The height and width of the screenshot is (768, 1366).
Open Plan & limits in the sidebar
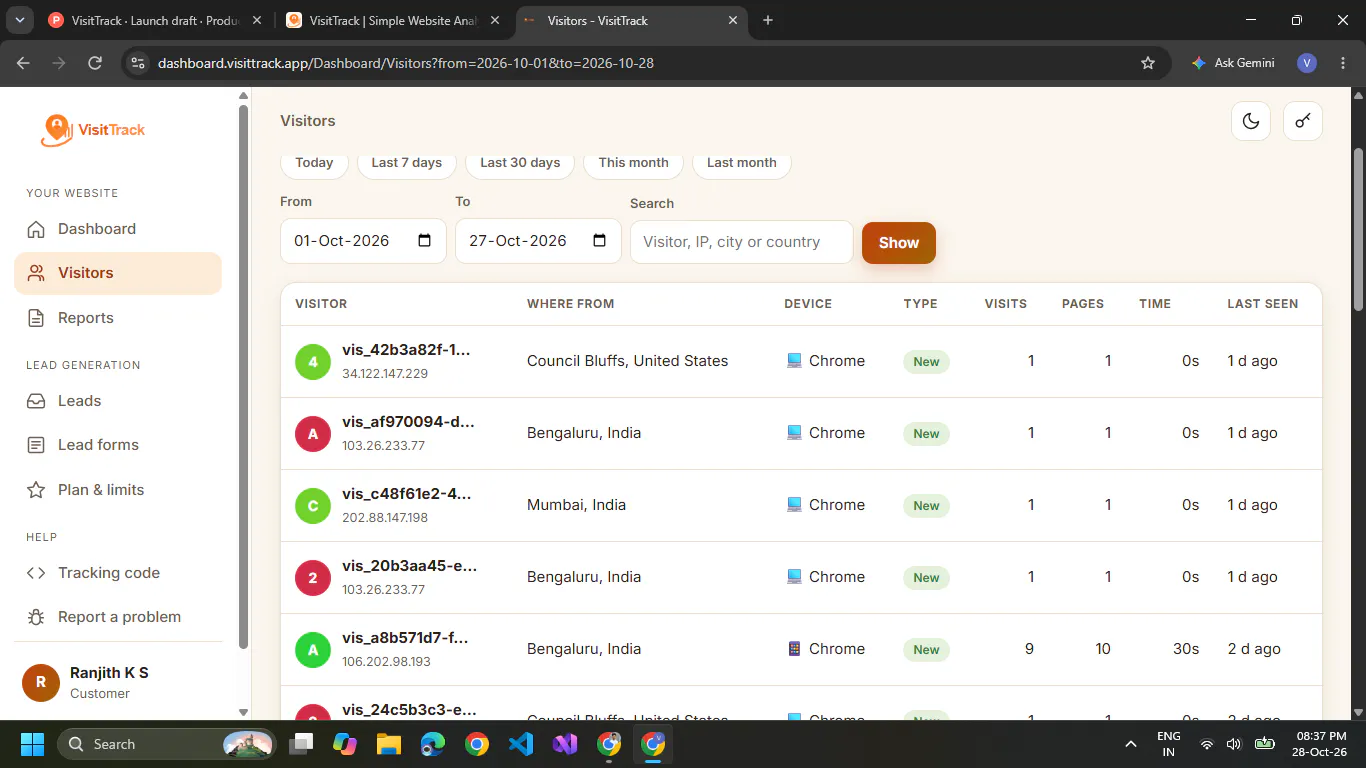118,490
